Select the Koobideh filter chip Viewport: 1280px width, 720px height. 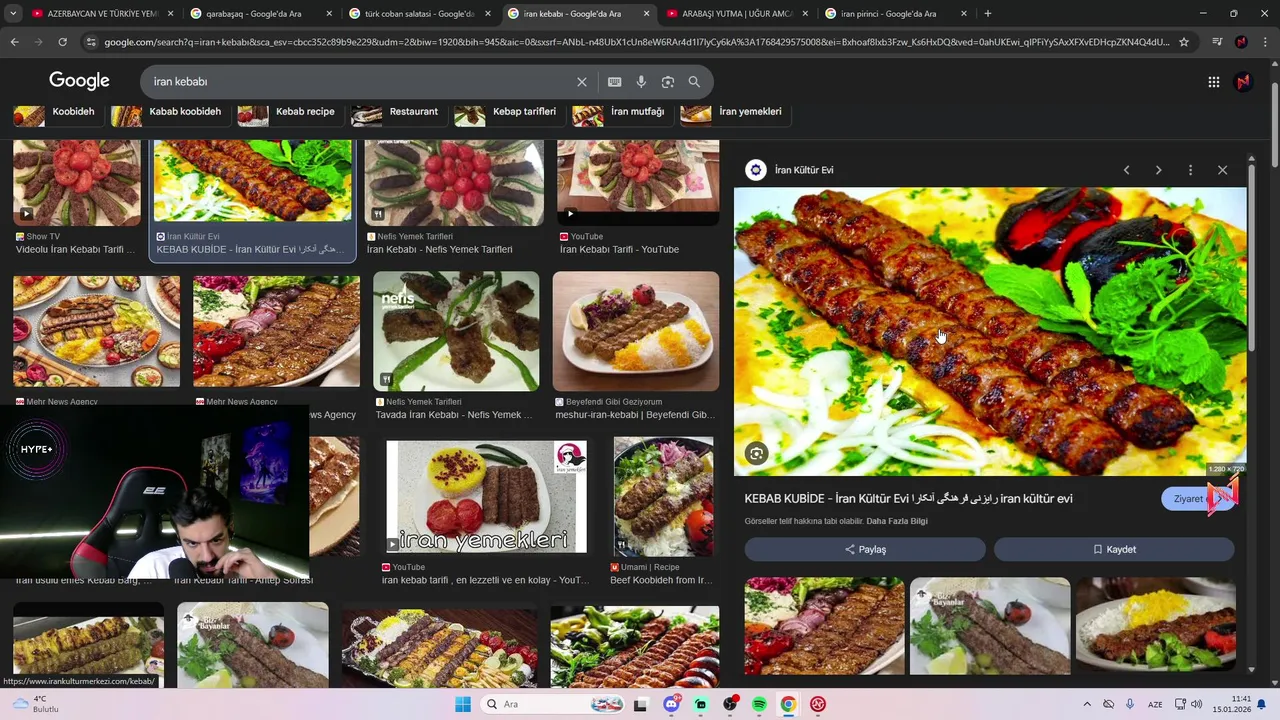pos(57,112)
